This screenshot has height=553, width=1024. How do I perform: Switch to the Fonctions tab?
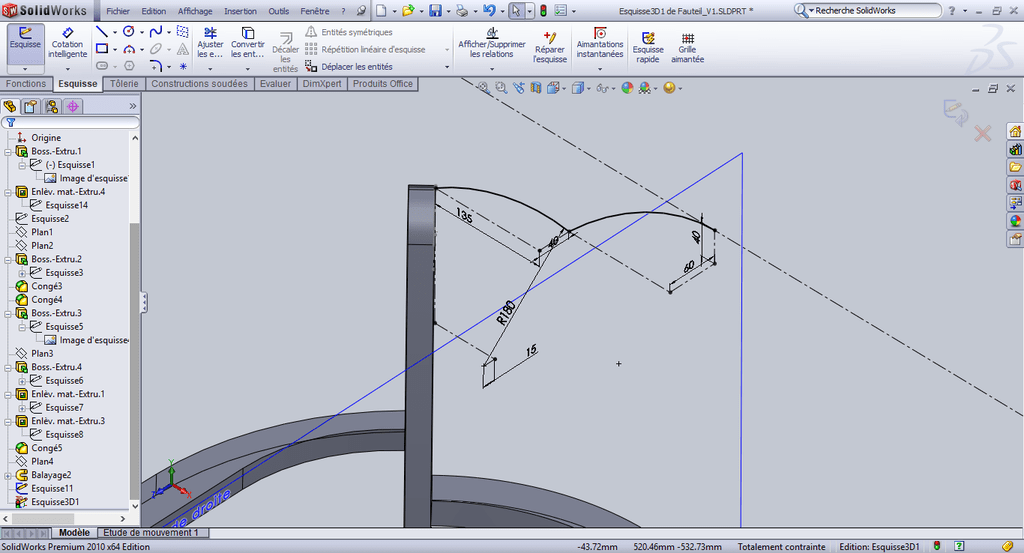(26, 84)
